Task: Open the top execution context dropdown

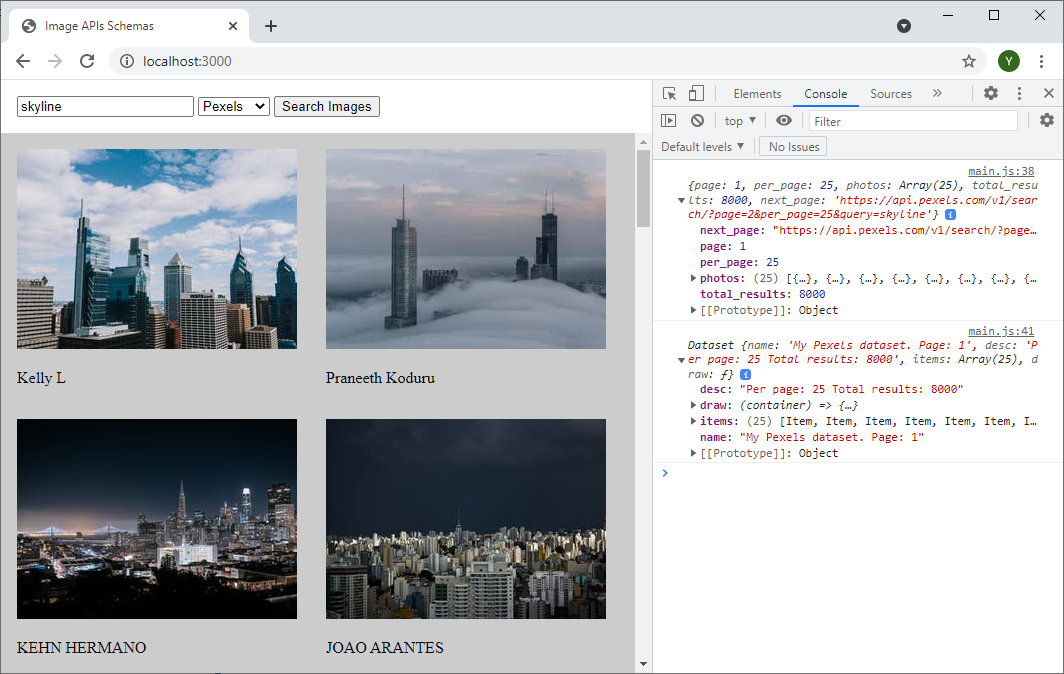Action: coord(738,120)
